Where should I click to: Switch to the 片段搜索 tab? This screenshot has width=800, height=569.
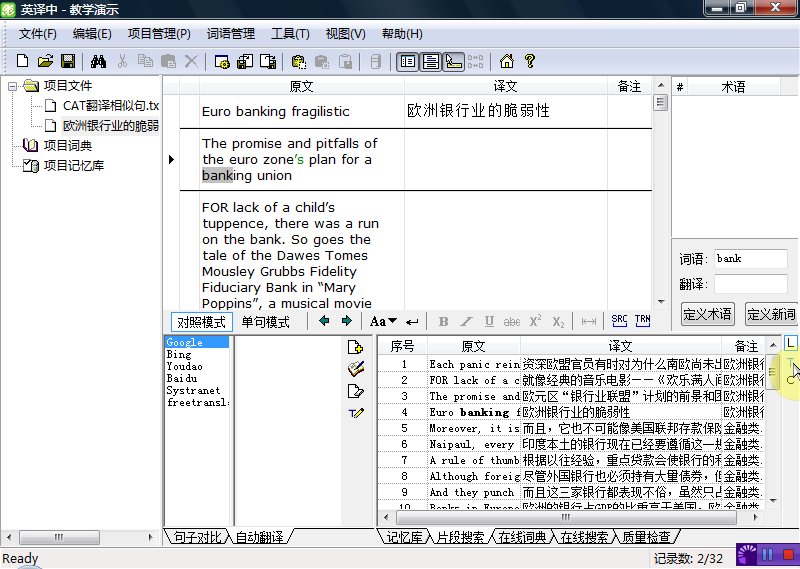point(461,537)
